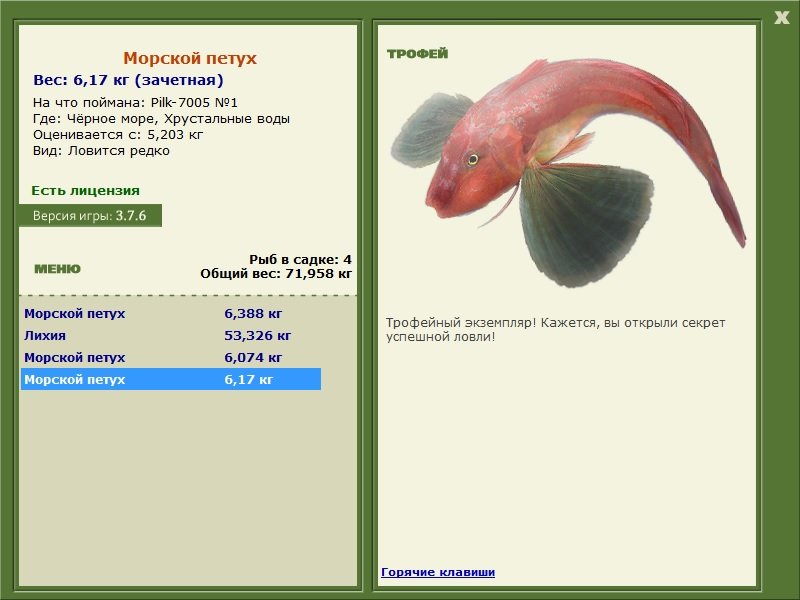800x600 pixels.
Task: Click the location line Чёрное море
Action: pyautogui.click(x=161, y=118)
